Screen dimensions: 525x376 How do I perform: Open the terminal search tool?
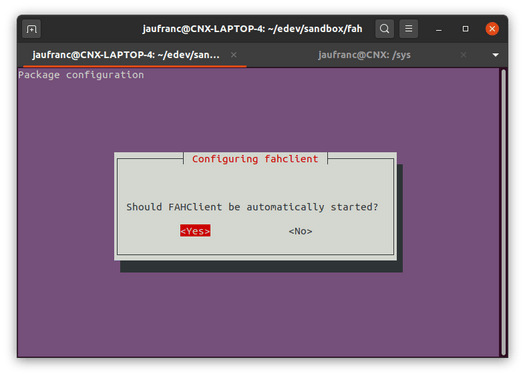click(x=384, y=29)
